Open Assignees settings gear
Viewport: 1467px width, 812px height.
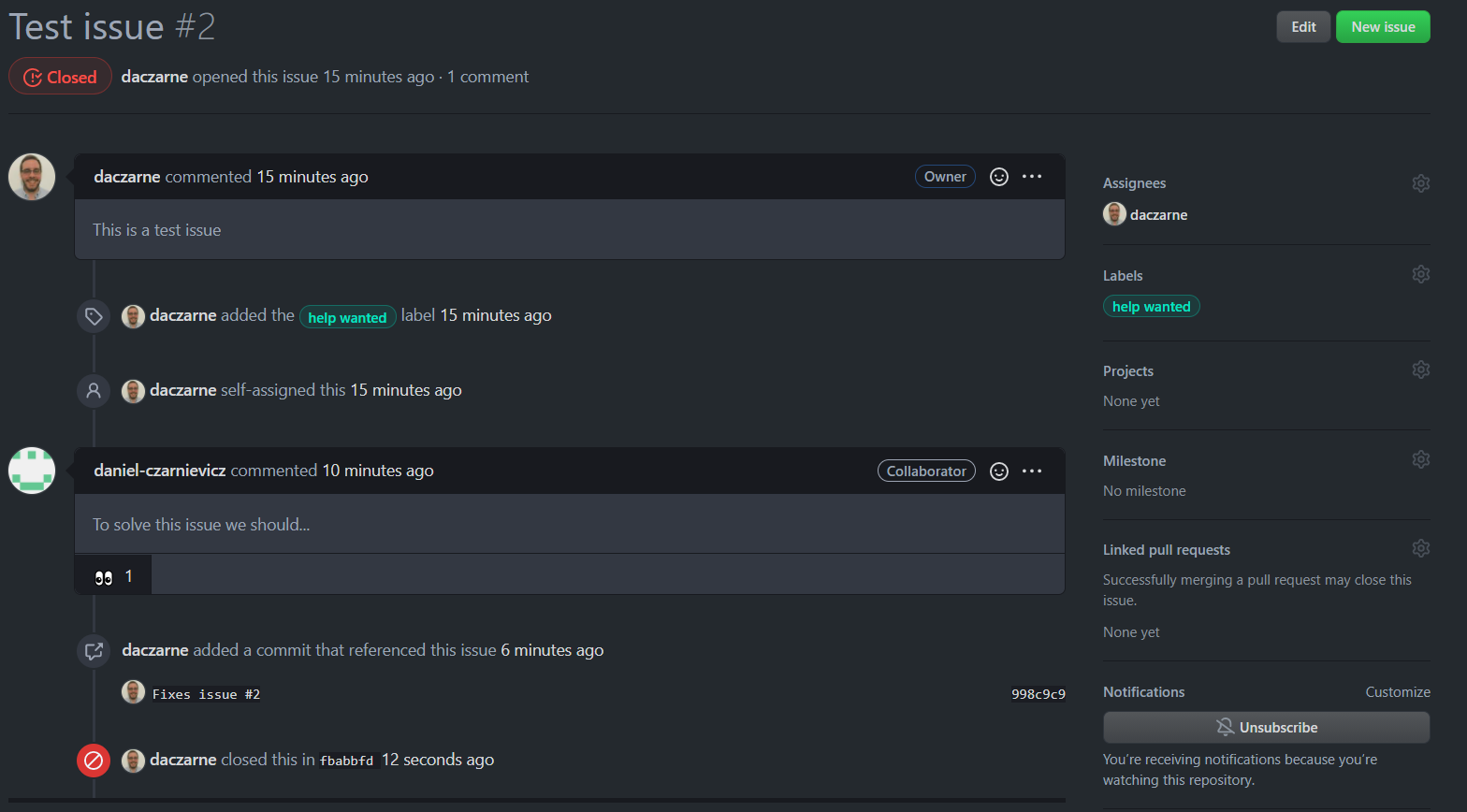coord(1420,183)
